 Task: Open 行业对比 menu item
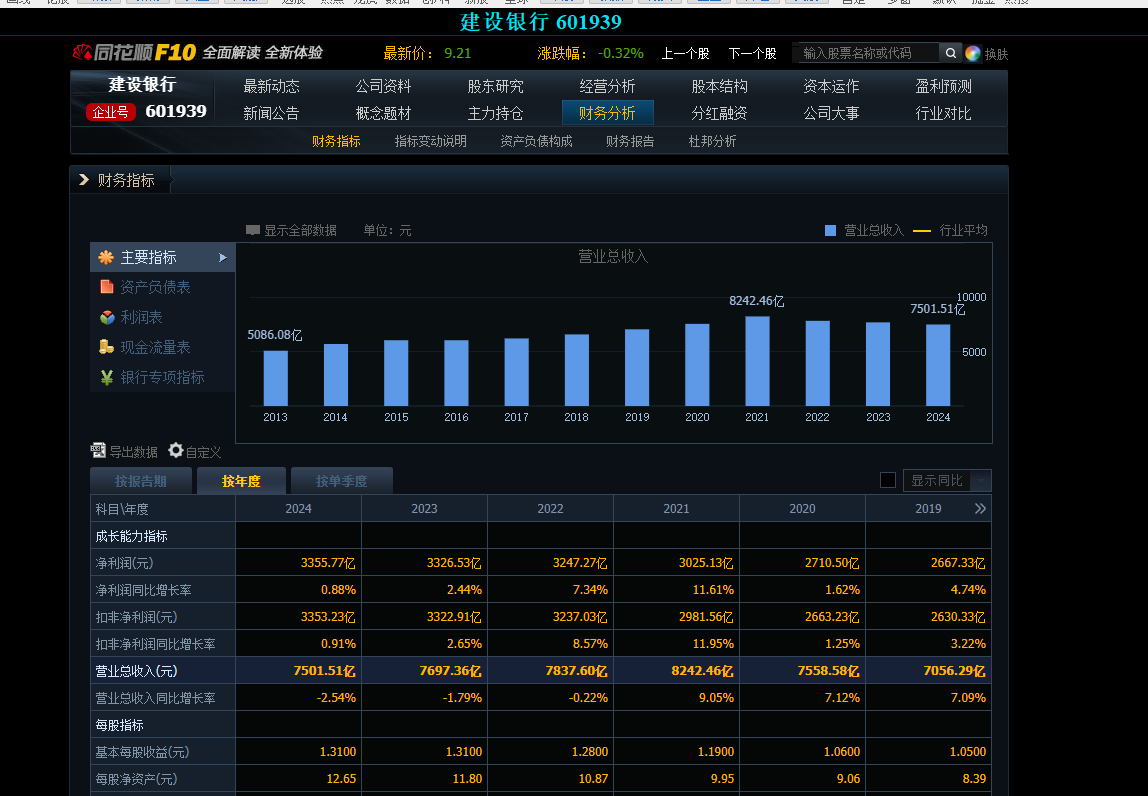pyautogui.click(x=943, y=114)
